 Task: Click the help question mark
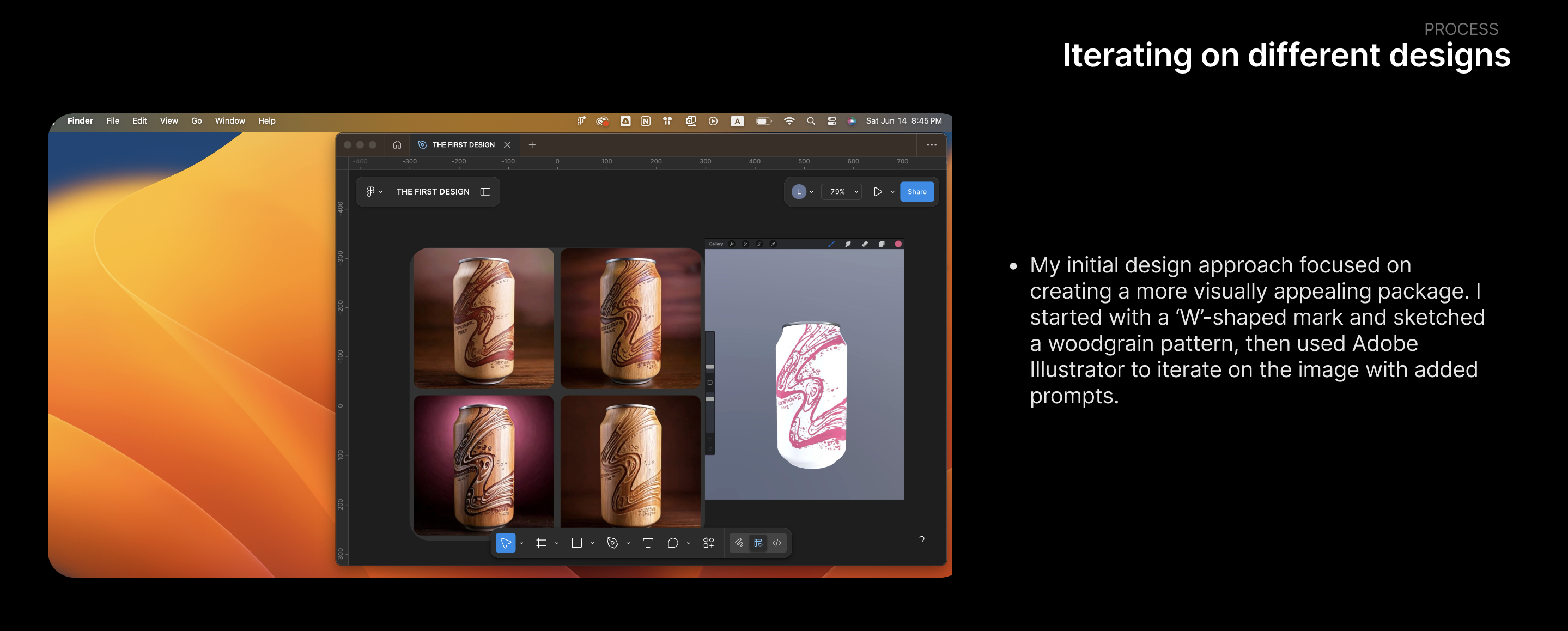pos(921,540)
